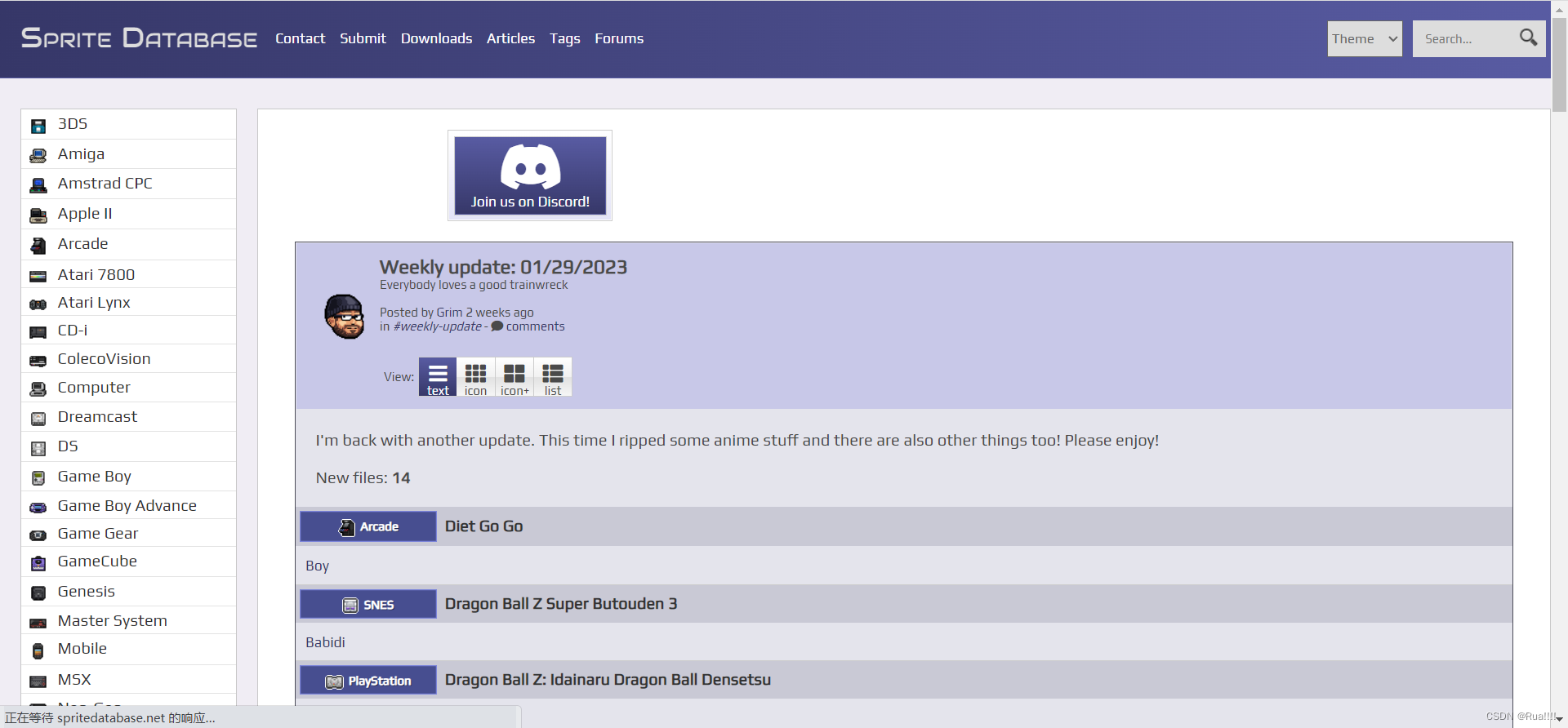Click the Apple II icon
Screen dimensions: 1568x728
(x=38, y=215)
